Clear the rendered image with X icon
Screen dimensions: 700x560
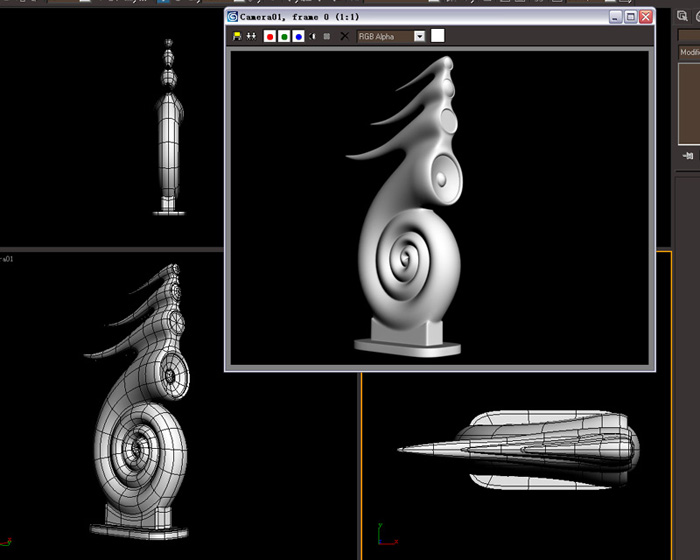344,36
